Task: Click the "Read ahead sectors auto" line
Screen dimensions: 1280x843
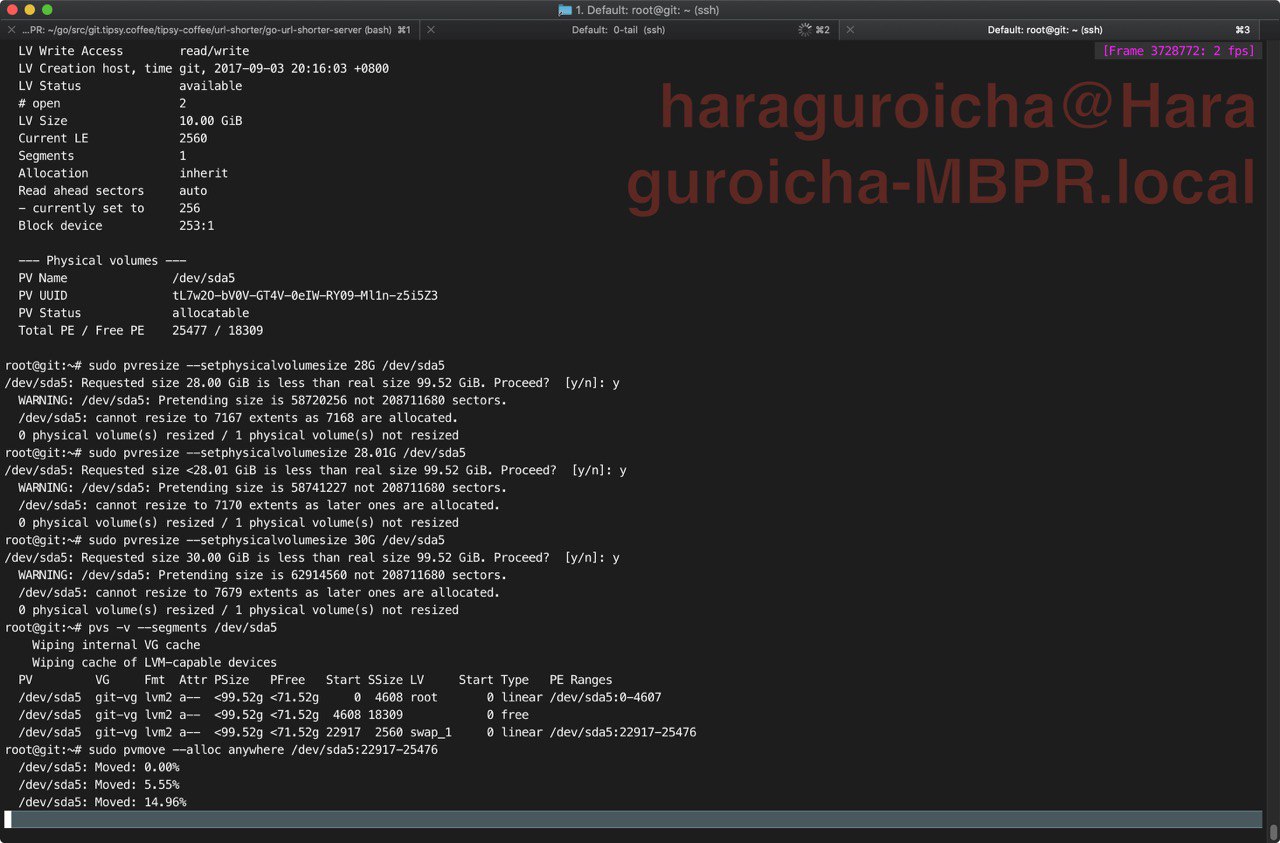Action: 113,191
